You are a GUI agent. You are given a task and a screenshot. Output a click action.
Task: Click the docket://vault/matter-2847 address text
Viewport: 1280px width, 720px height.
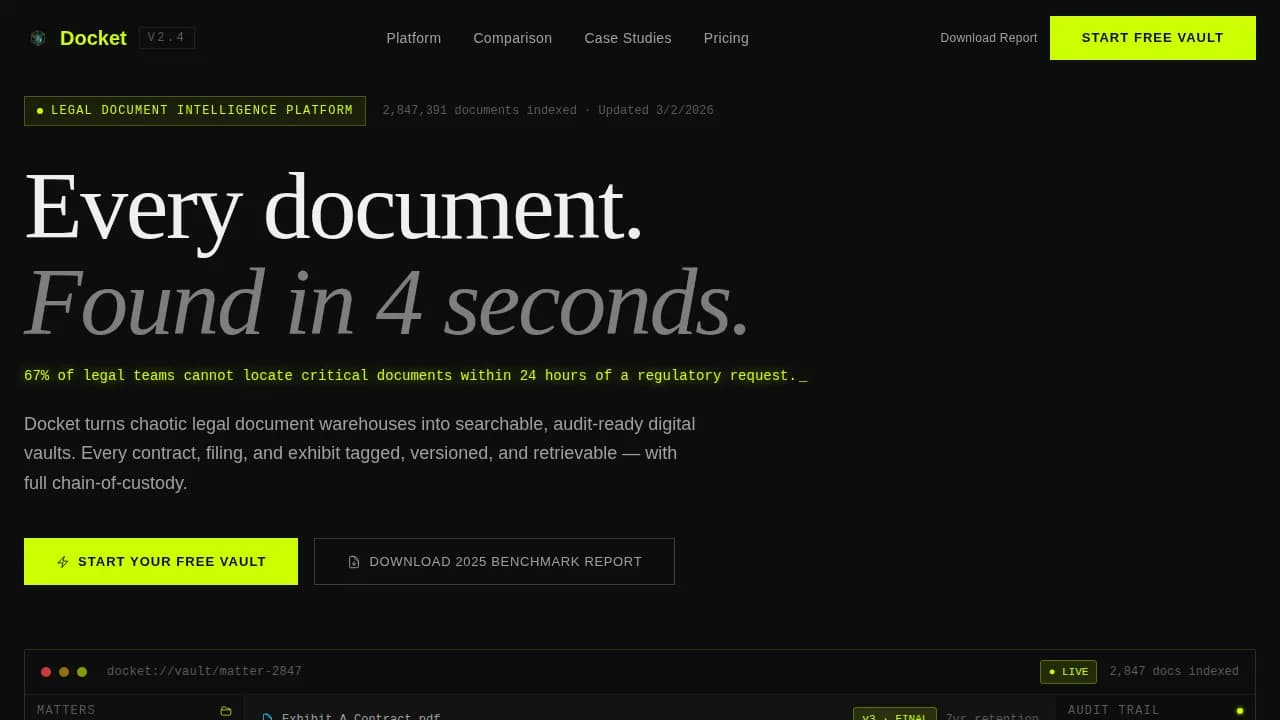pyautogui.click(x=204, y=672)
